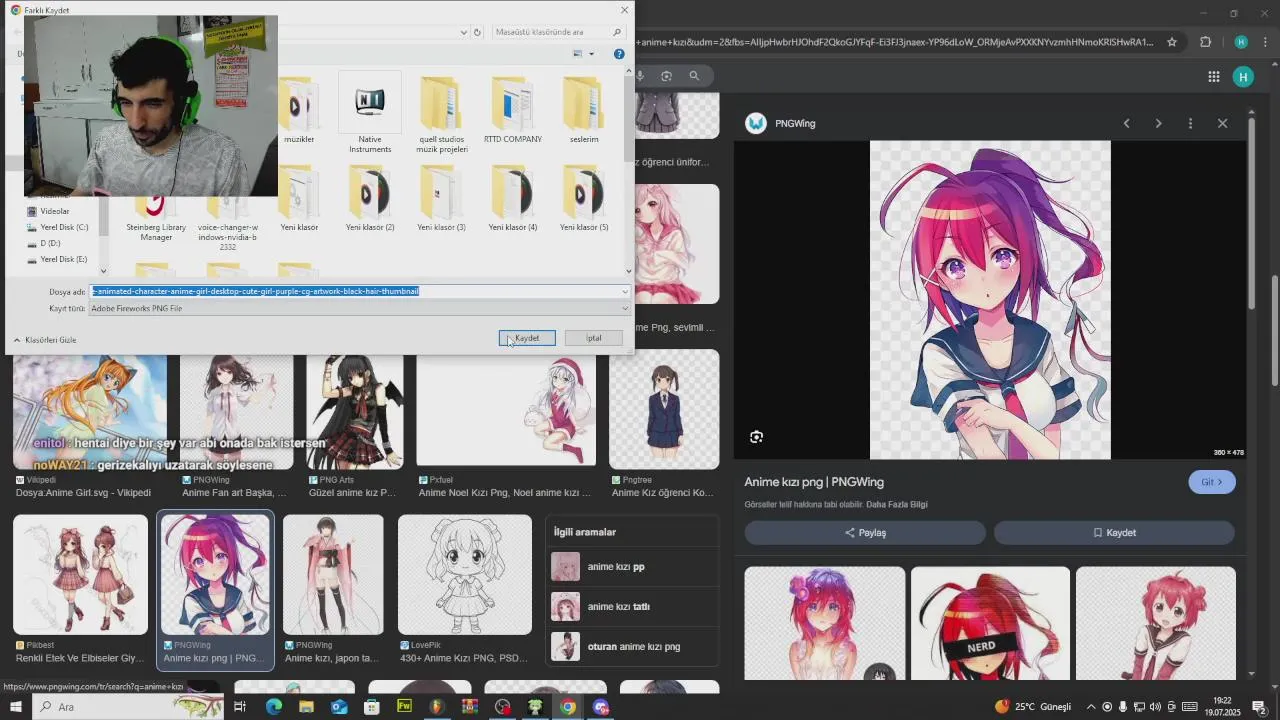Screen dimensions: 1280x720
Task: Open the three-dot menu in preview panel
Action: 1190,123
